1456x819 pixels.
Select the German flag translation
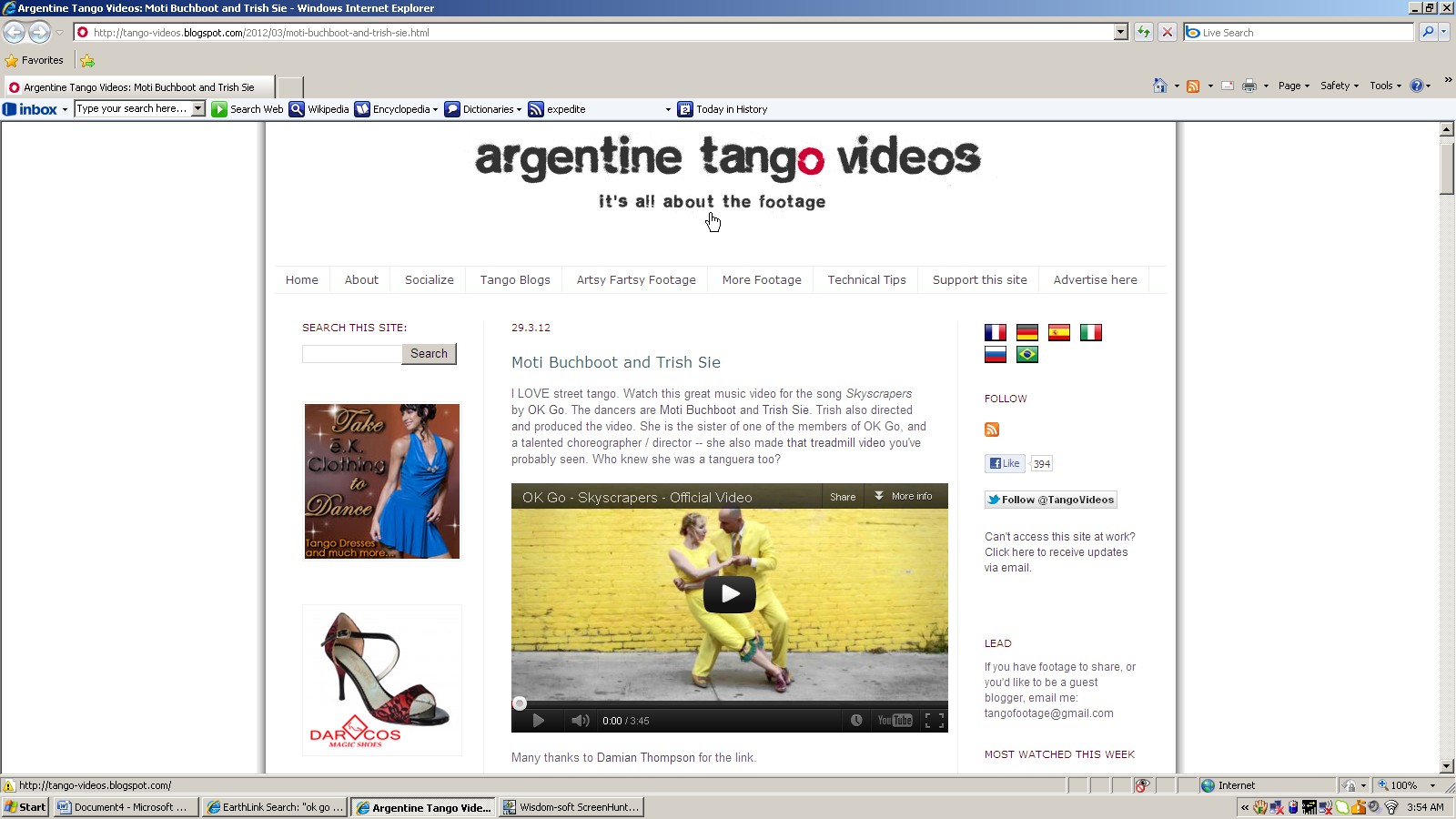1027,333
